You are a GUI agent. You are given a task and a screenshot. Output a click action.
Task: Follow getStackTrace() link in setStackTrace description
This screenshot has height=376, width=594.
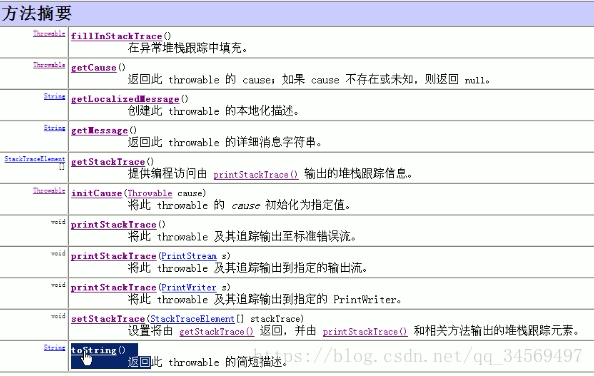pos(217,332)
